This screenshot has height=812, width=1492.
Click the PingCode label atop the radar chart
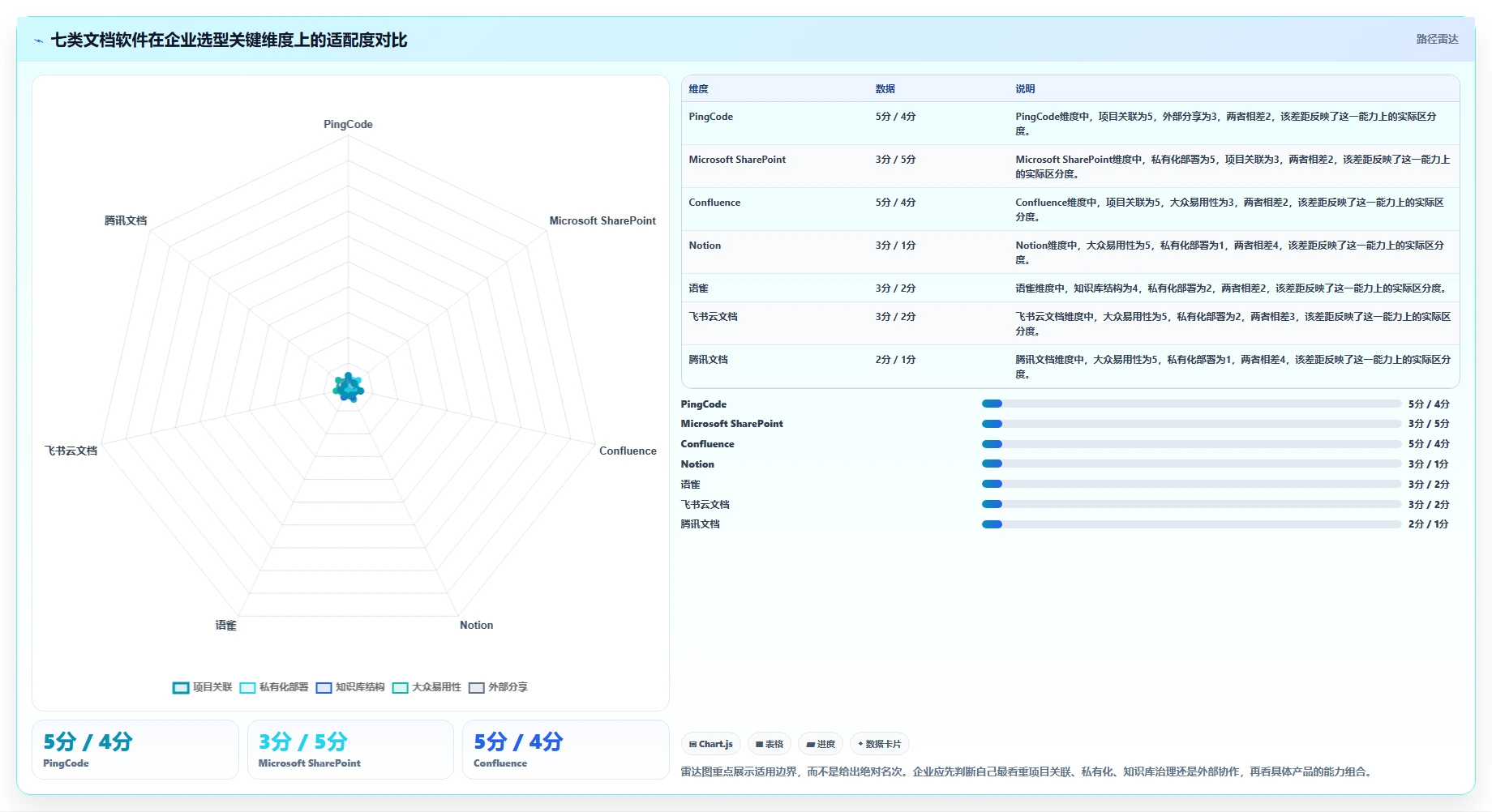348,124
